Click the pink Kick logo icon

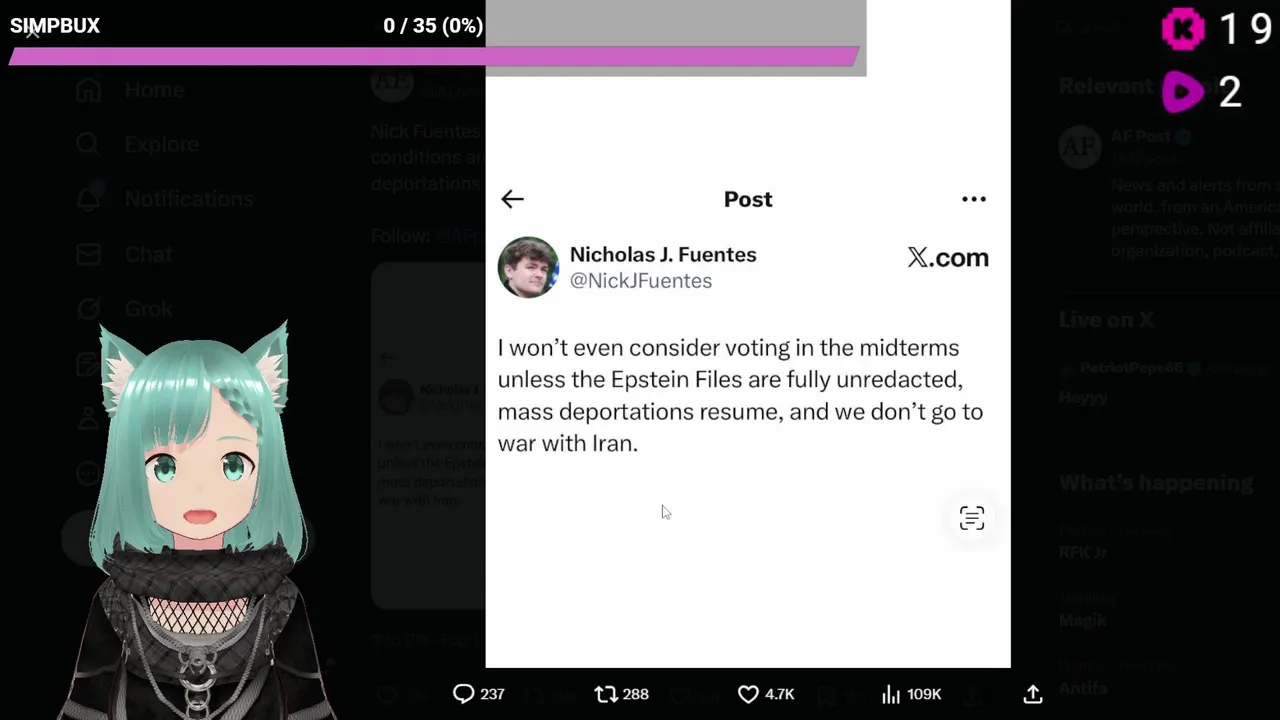(x=1183, y=29)
